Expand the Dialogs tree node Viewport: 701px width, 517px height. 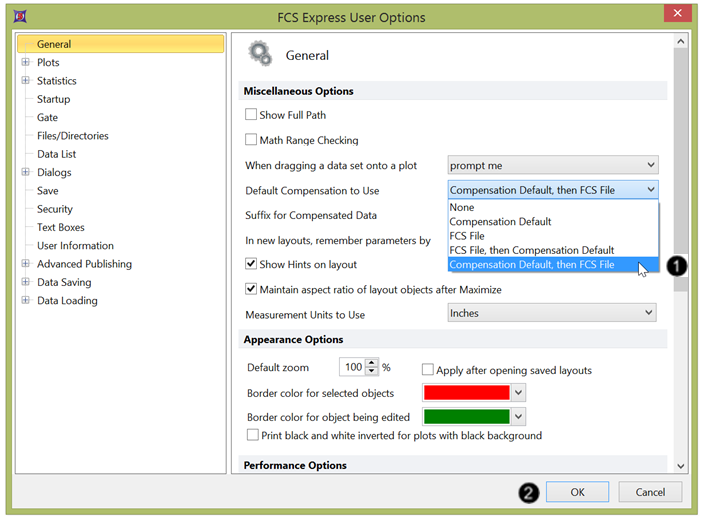click(x=25, y=172)
